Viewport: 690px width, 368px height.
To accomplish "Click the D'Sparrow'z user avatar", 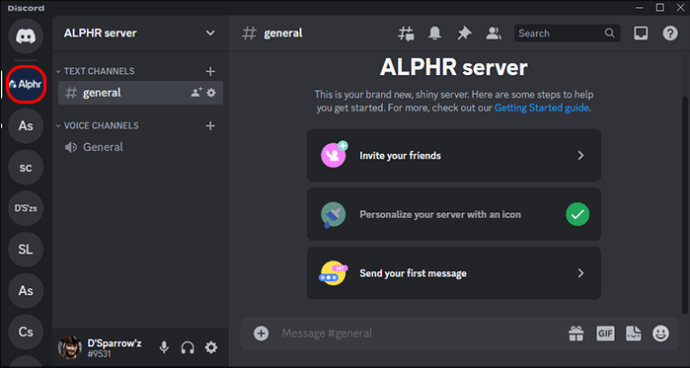I will (x=70, y=348).
